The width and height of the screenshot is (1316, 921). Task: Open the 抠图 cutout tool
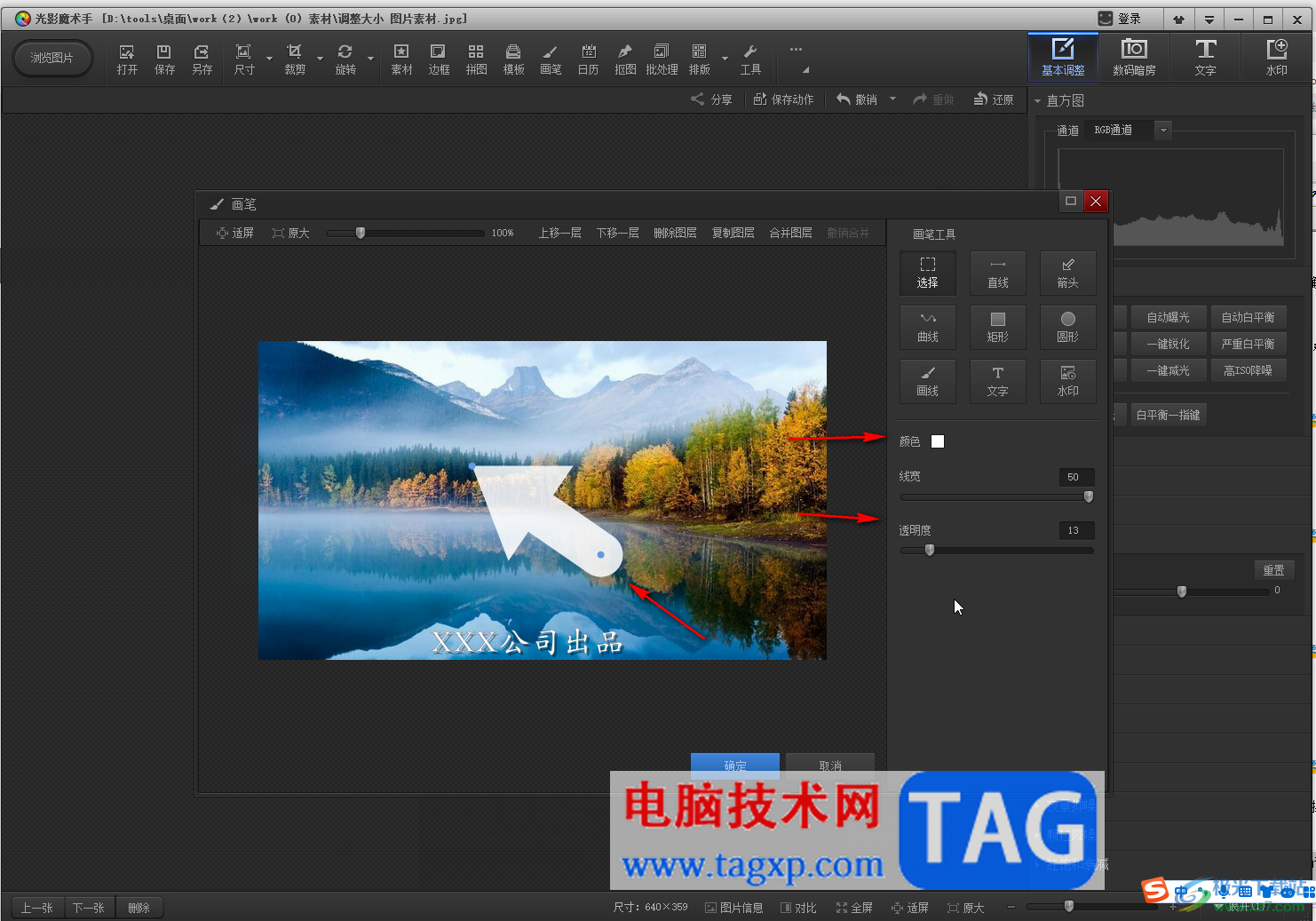click(x=625, y=60)
